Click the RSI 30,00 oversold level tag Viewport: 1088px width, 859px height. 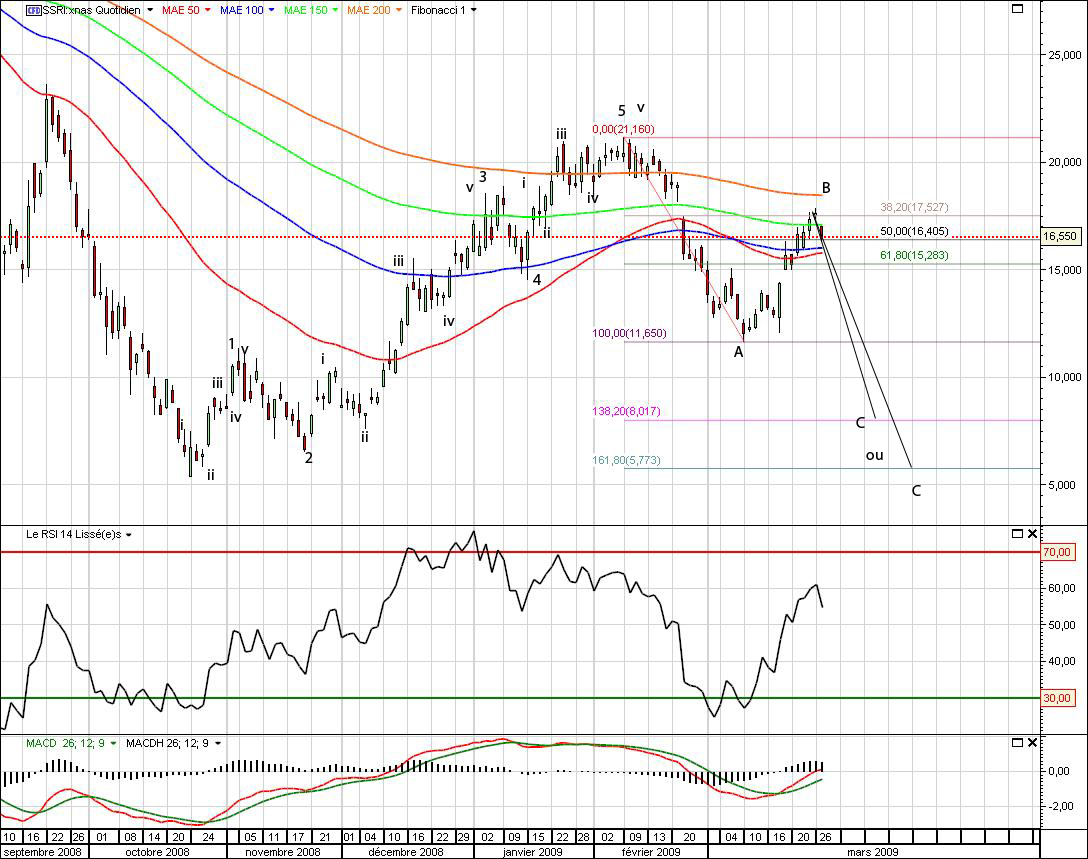[1057, 698]
